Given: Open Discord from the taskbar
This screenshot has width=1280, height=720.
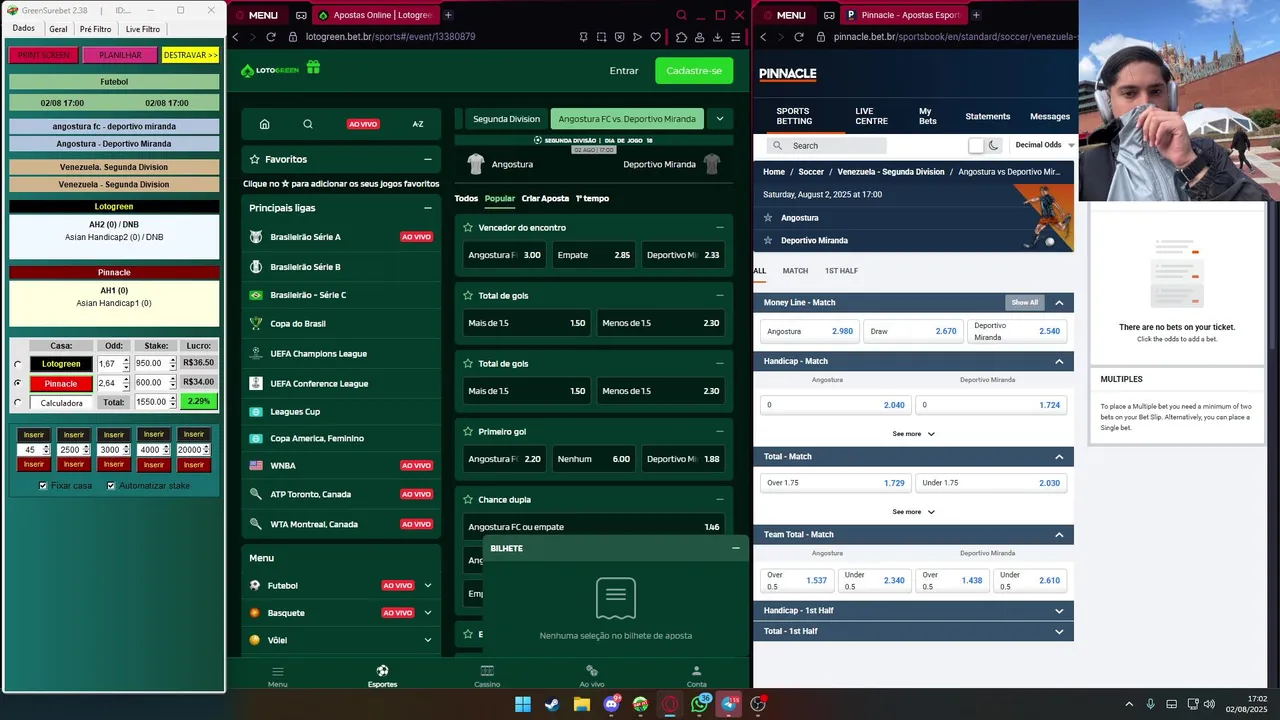Looking at the screenshot, I should tap(611, 704).
